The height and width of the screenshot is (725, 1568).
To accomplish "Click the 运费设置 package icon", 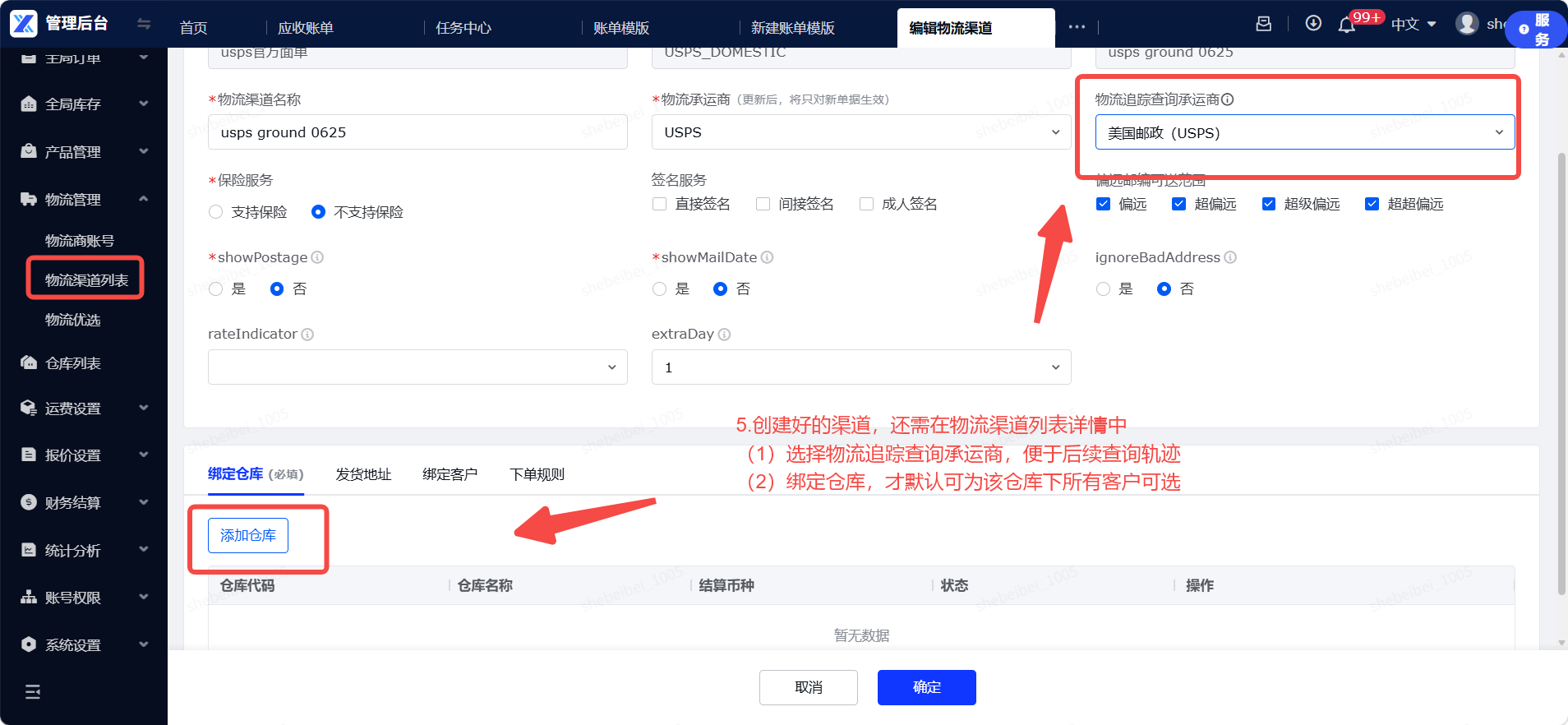I will (29, 408).
